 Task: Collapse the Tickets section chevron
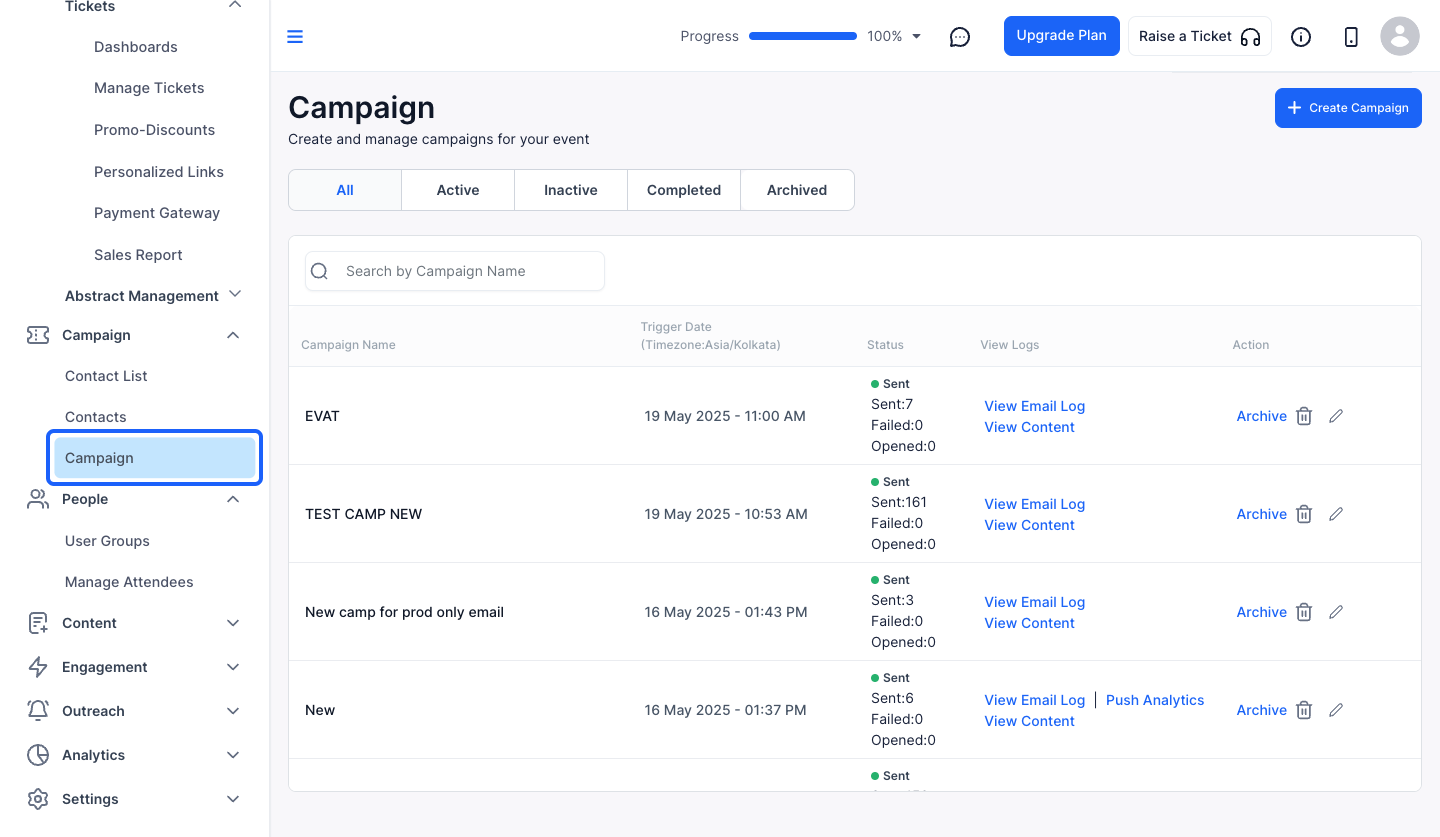[x=234, y=6]
